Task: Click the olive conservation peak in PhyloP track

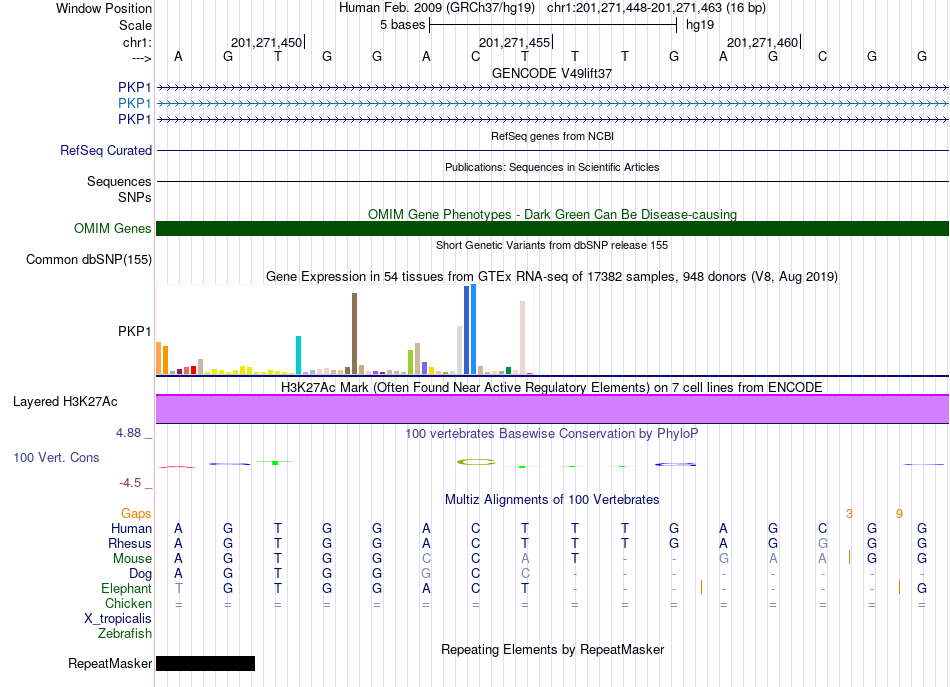Action: coord(476,462)
